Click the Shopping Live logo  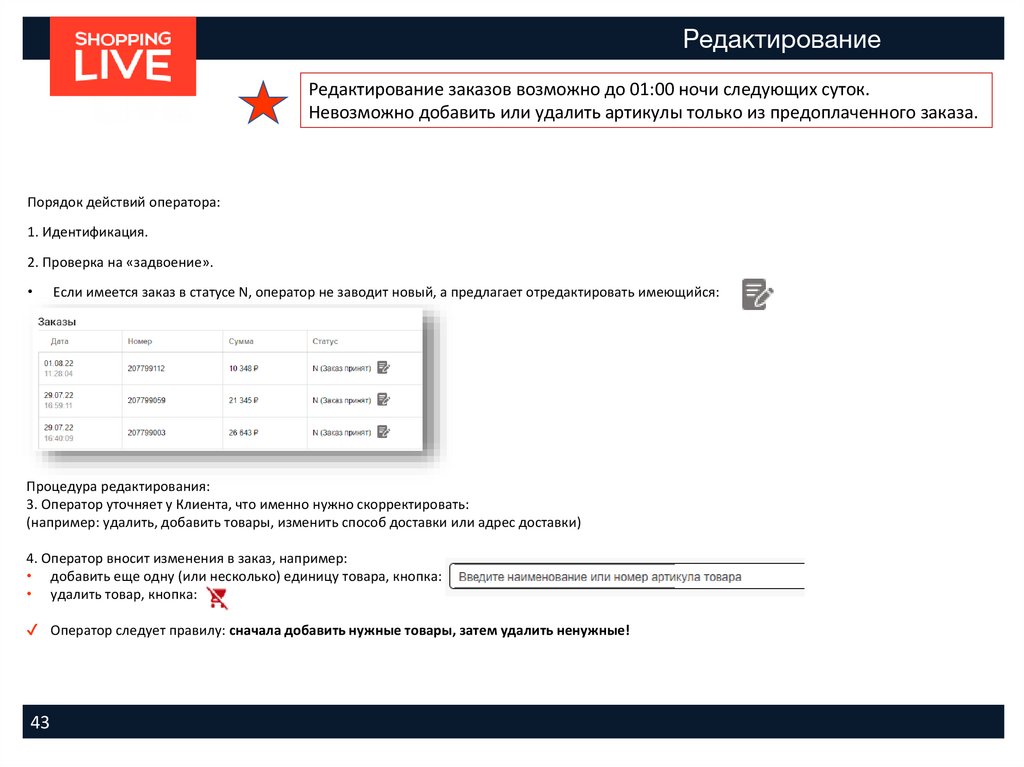tap(123, 57)
